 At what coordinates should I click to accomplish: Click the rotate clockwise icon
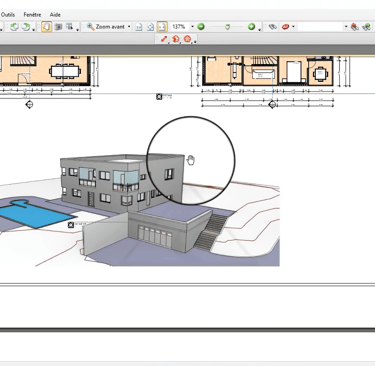26,27
